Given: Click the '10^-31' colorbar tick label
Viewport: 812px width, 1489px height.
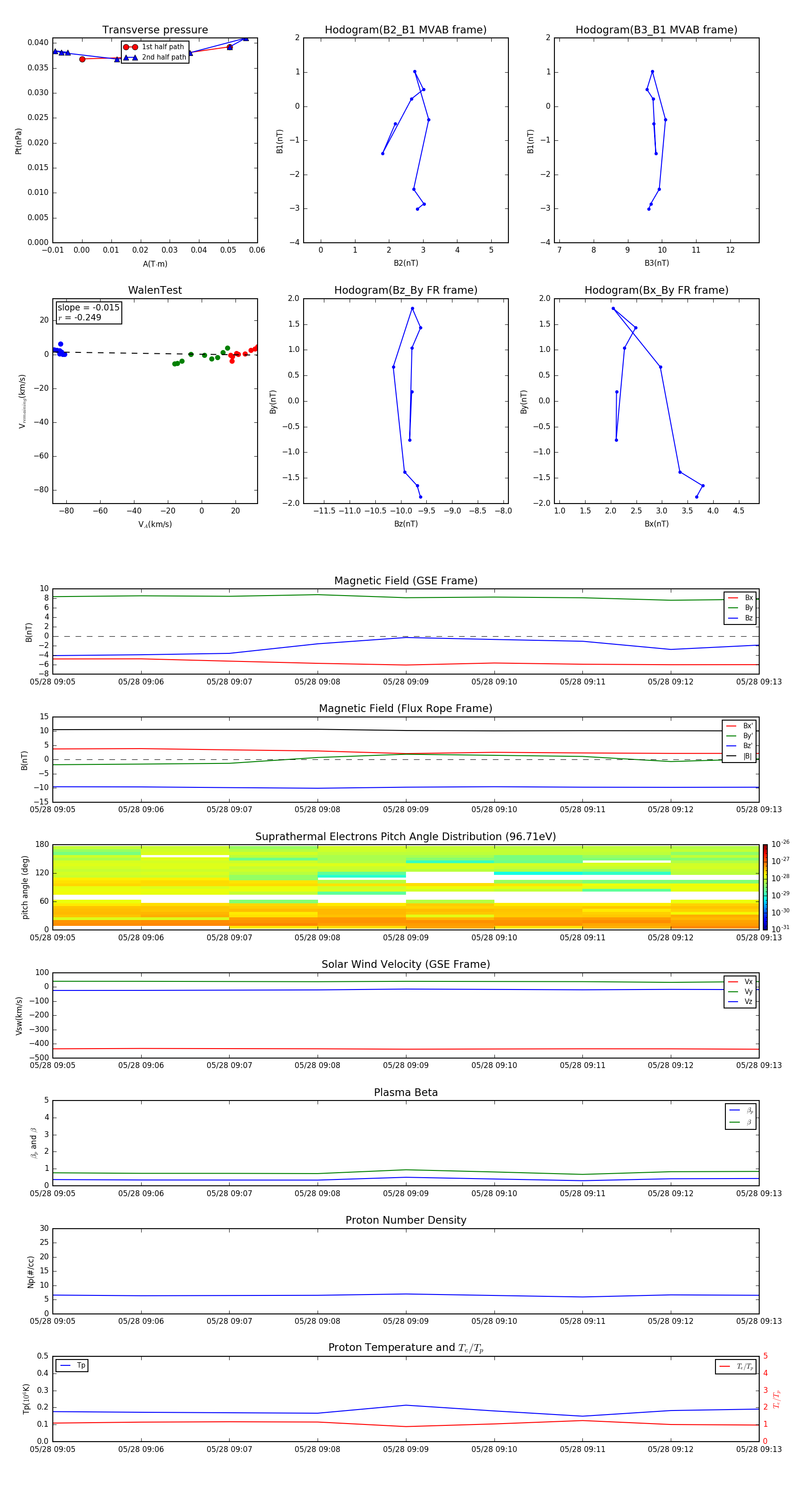Looking at the screenshot, I should coord(780,929).
